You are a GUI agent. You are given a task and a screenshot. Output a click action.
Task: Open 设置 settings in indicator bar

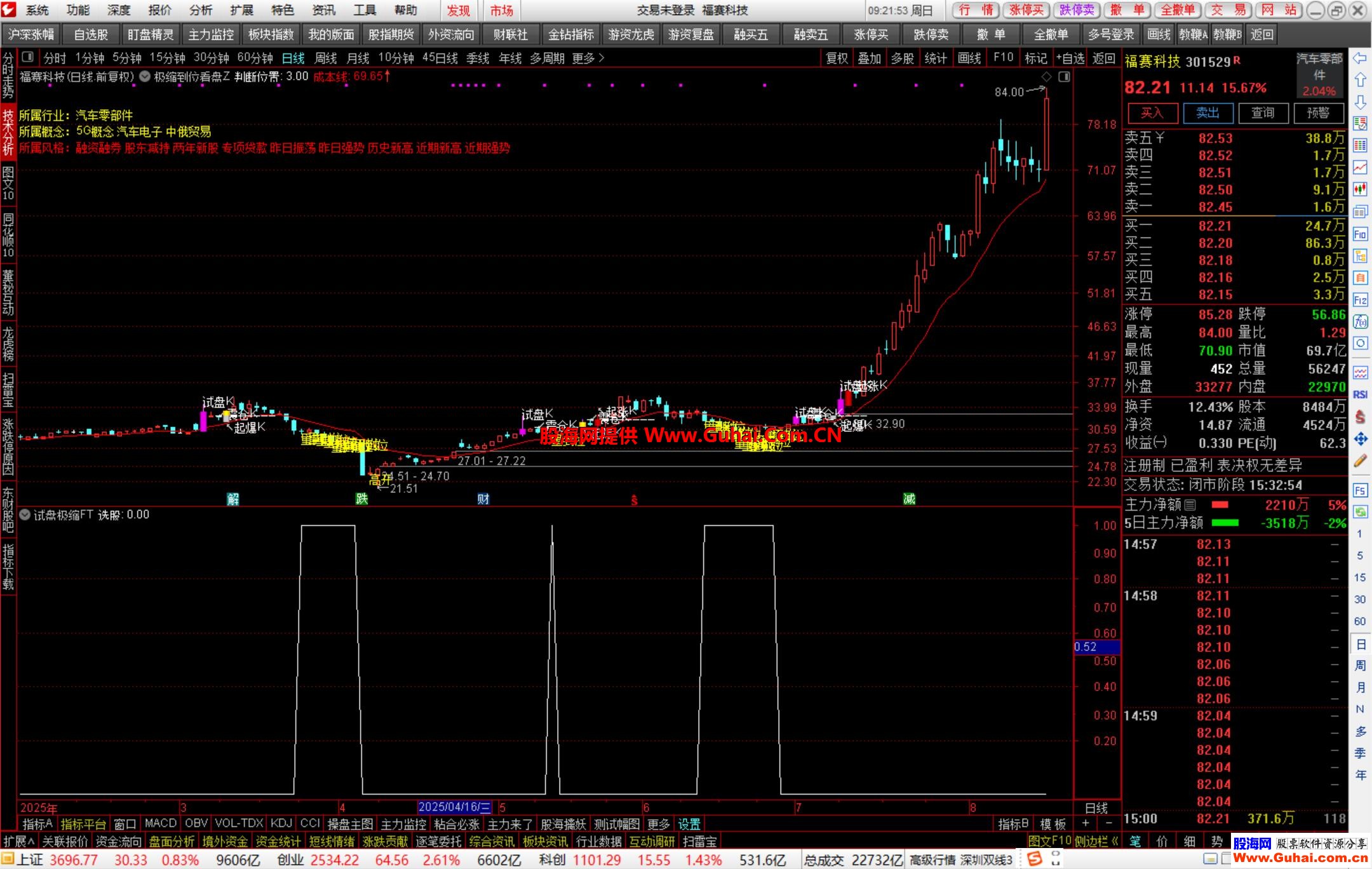point(689,824)
